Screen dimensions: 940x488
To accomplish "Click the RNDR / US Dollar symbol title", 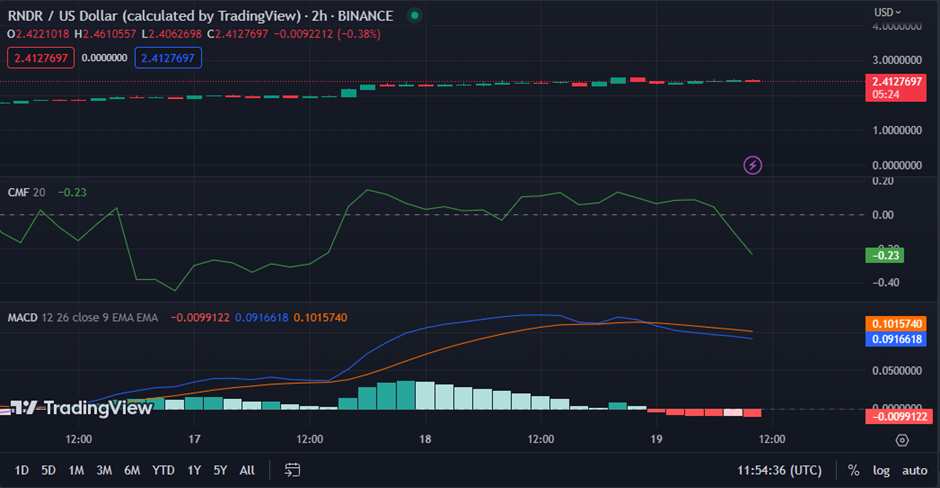I will click(200, 16).
